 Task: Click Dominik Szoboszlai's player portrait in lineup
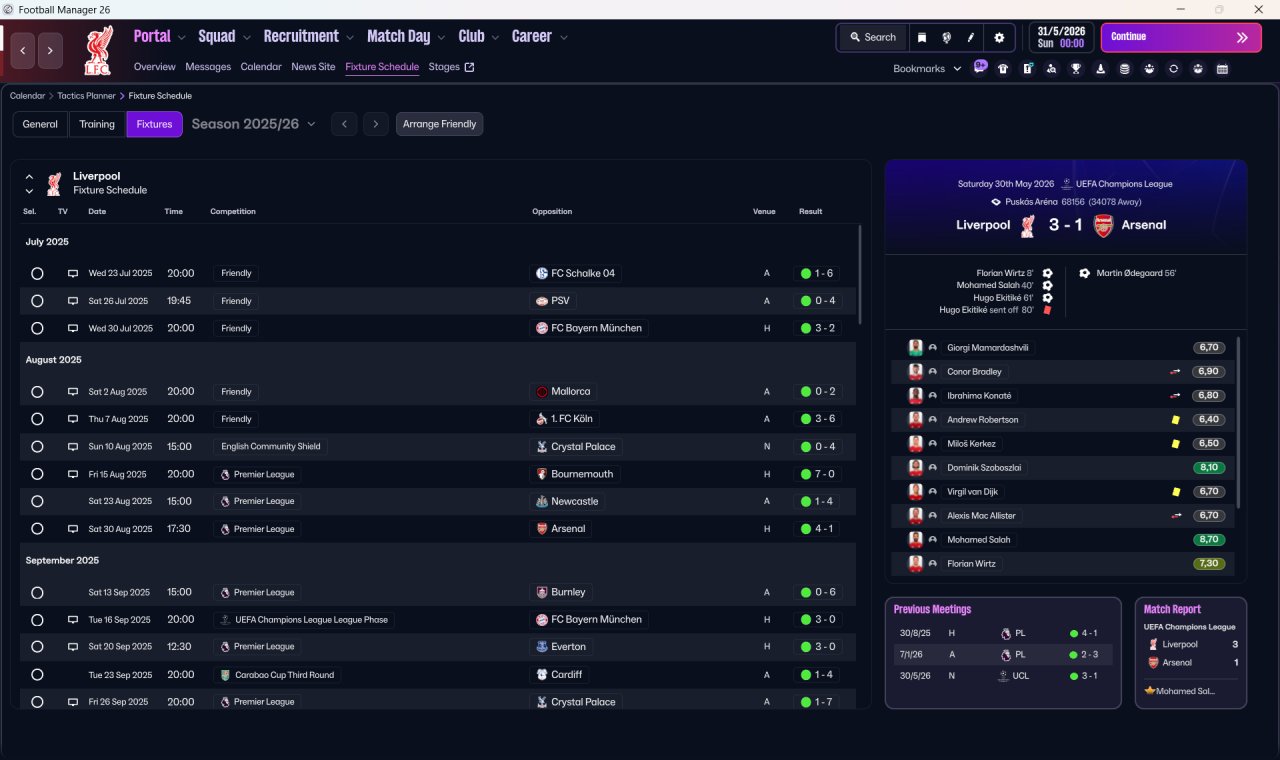pyautogui.click(x=915, y=468)
